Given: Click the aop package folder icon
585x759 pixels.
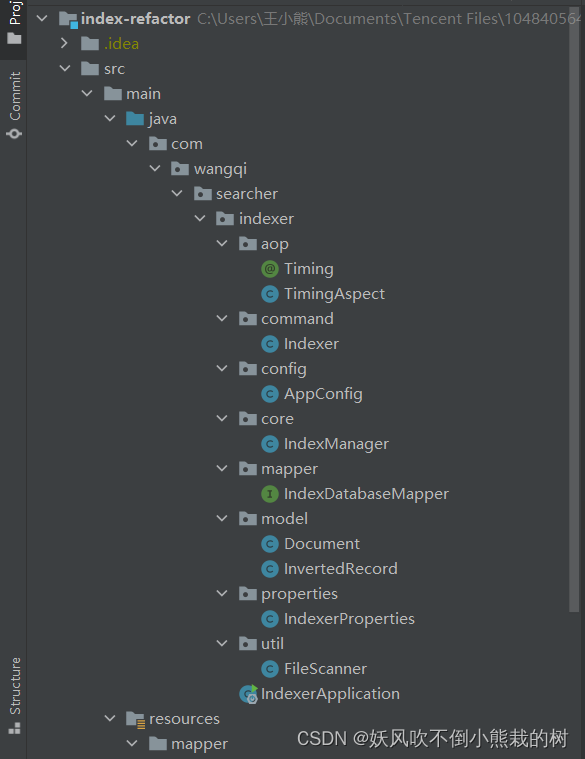Looking at the screenshot, I should (248, 243).
